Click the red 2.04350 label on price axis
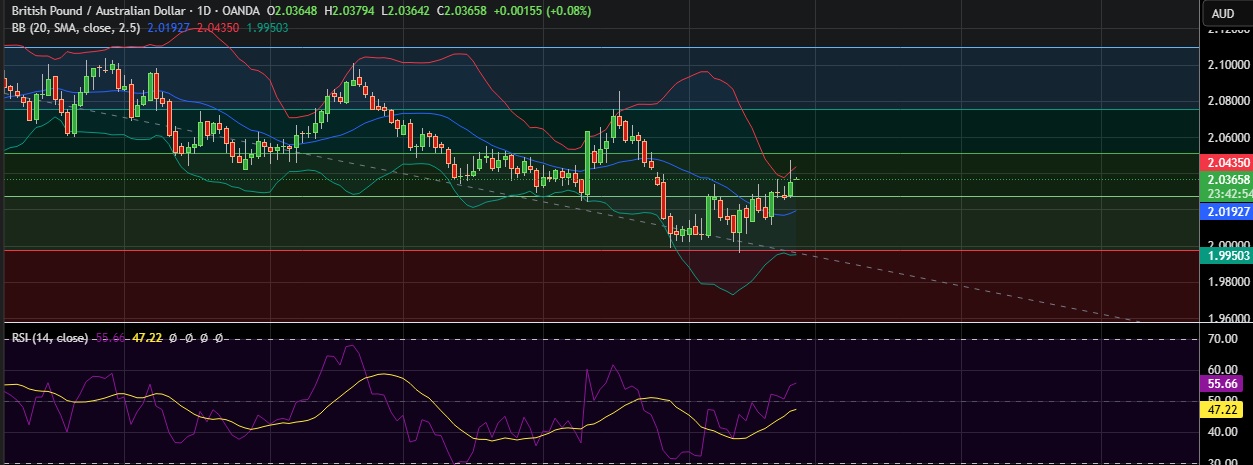This screenshot has width=1253, height=465. [1225, 162]
